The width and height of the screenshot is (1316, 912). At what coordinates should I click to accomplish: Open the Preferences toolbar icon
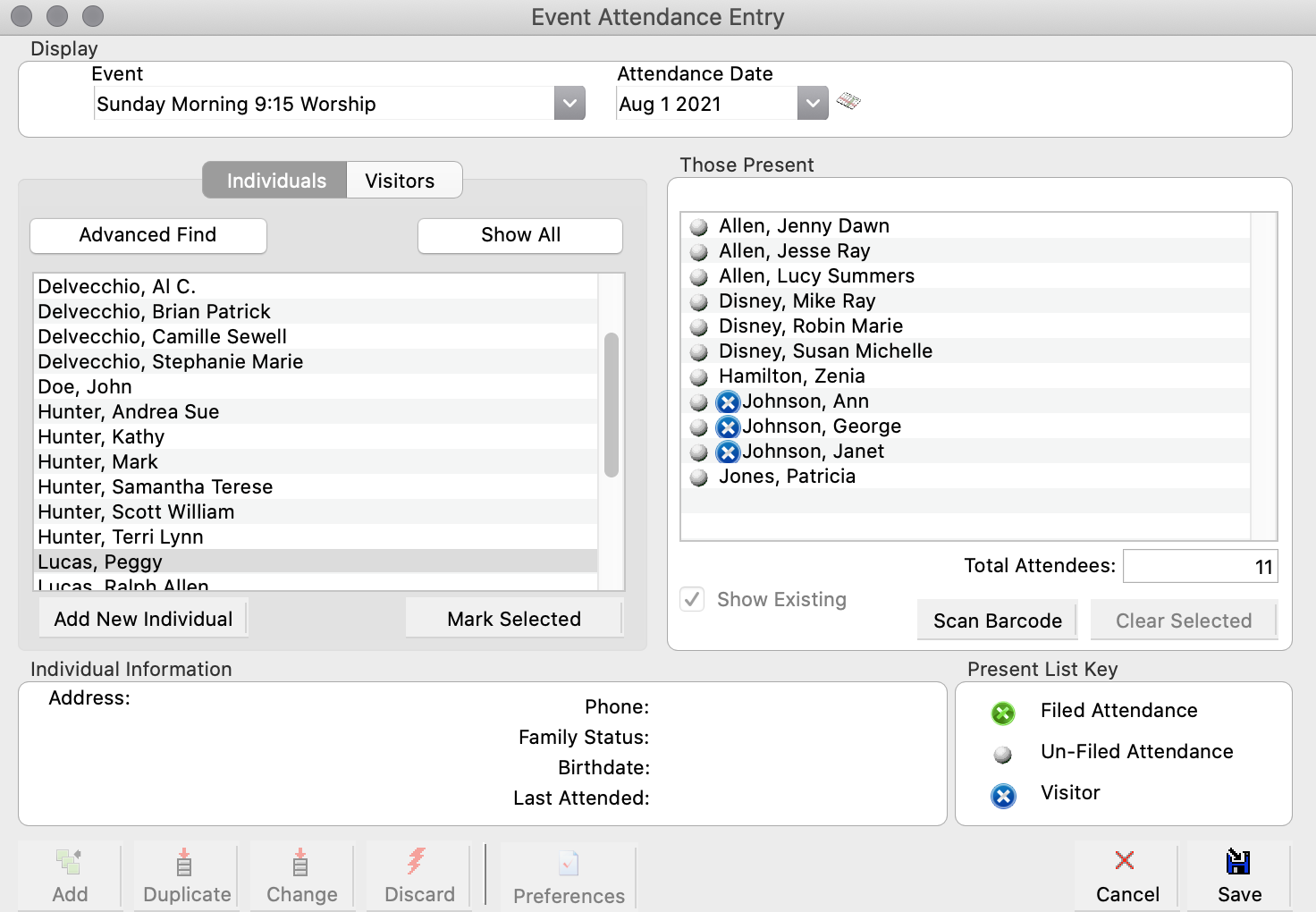pyautogui.click(x=569, y=864)
